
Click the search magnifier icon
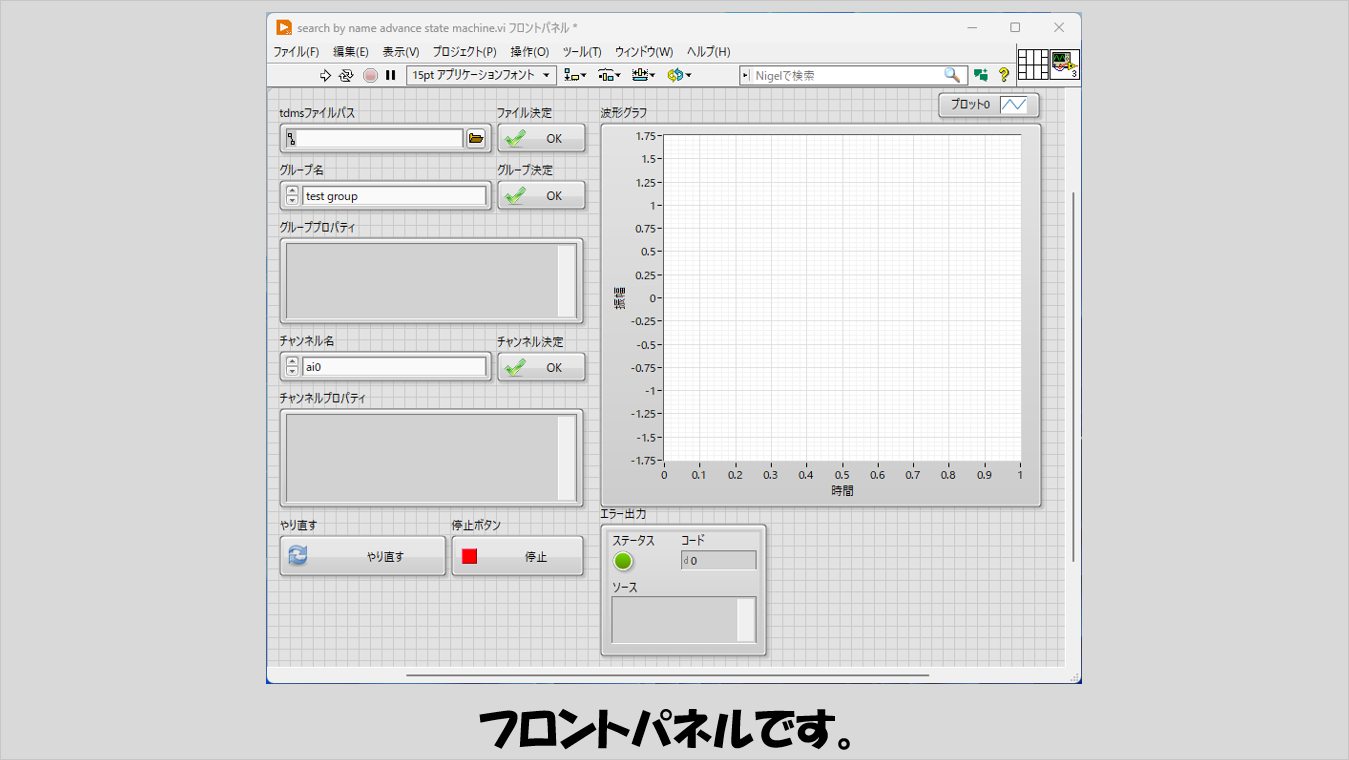952,75
